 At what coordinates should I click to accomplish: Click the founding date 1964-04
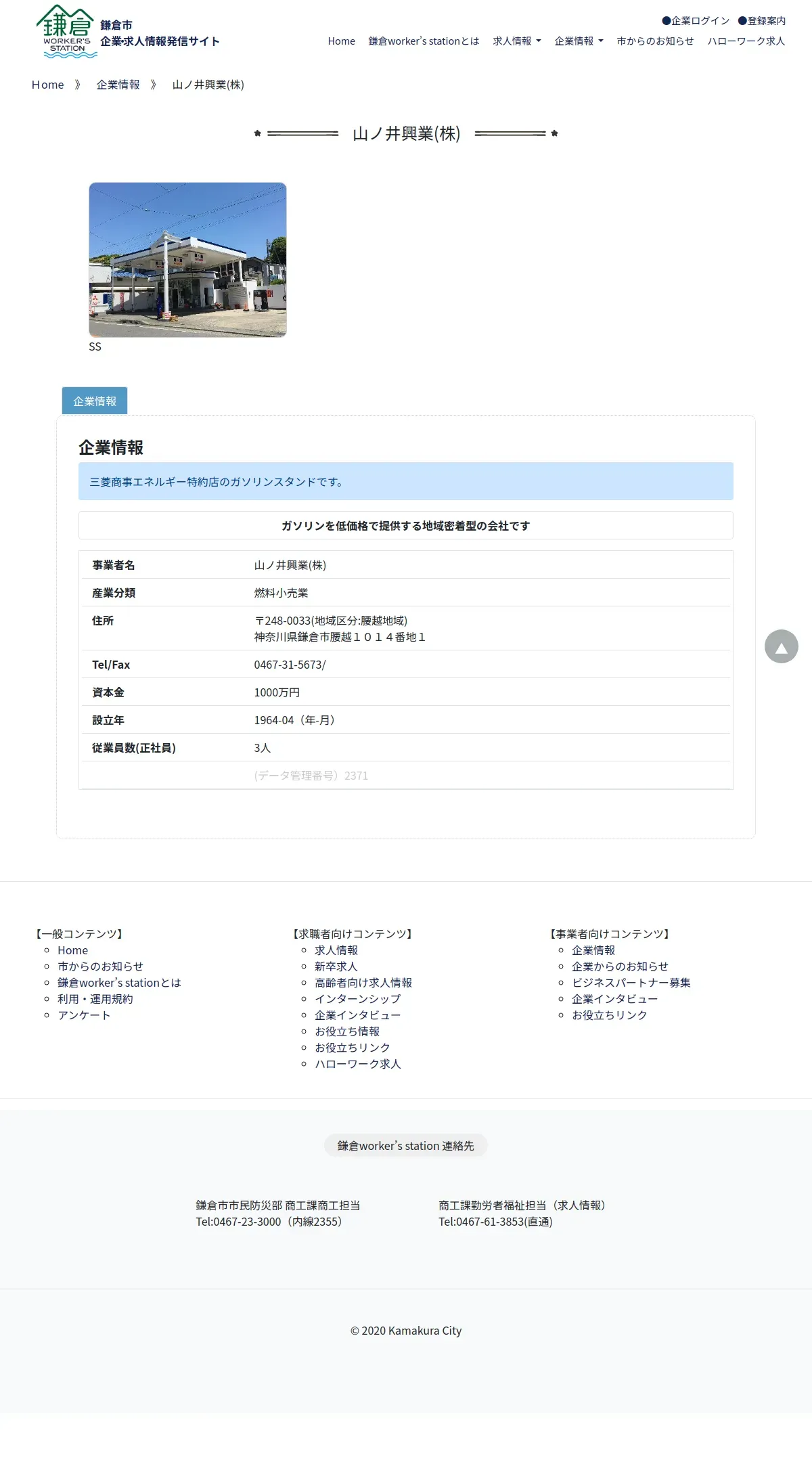click(x=294, y=720)
